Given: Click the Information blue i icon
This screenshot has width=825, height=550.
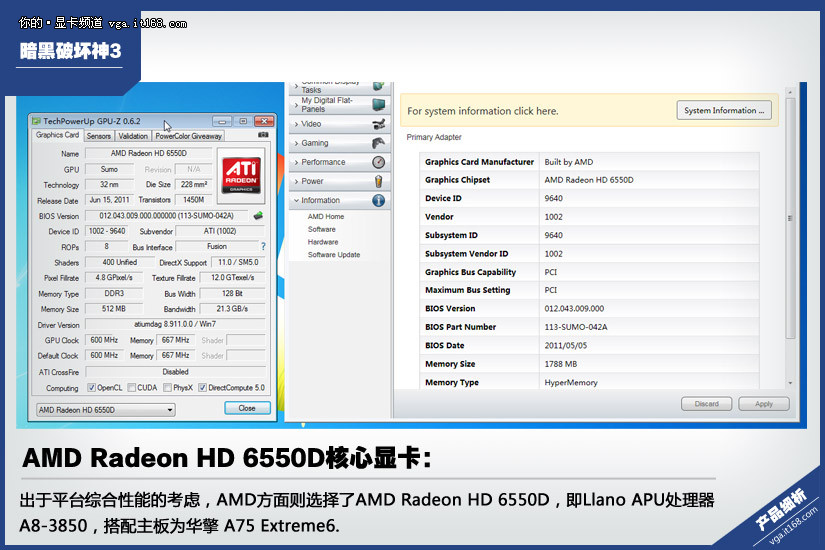Looking at the screenshot, I should tap(378, 201).
